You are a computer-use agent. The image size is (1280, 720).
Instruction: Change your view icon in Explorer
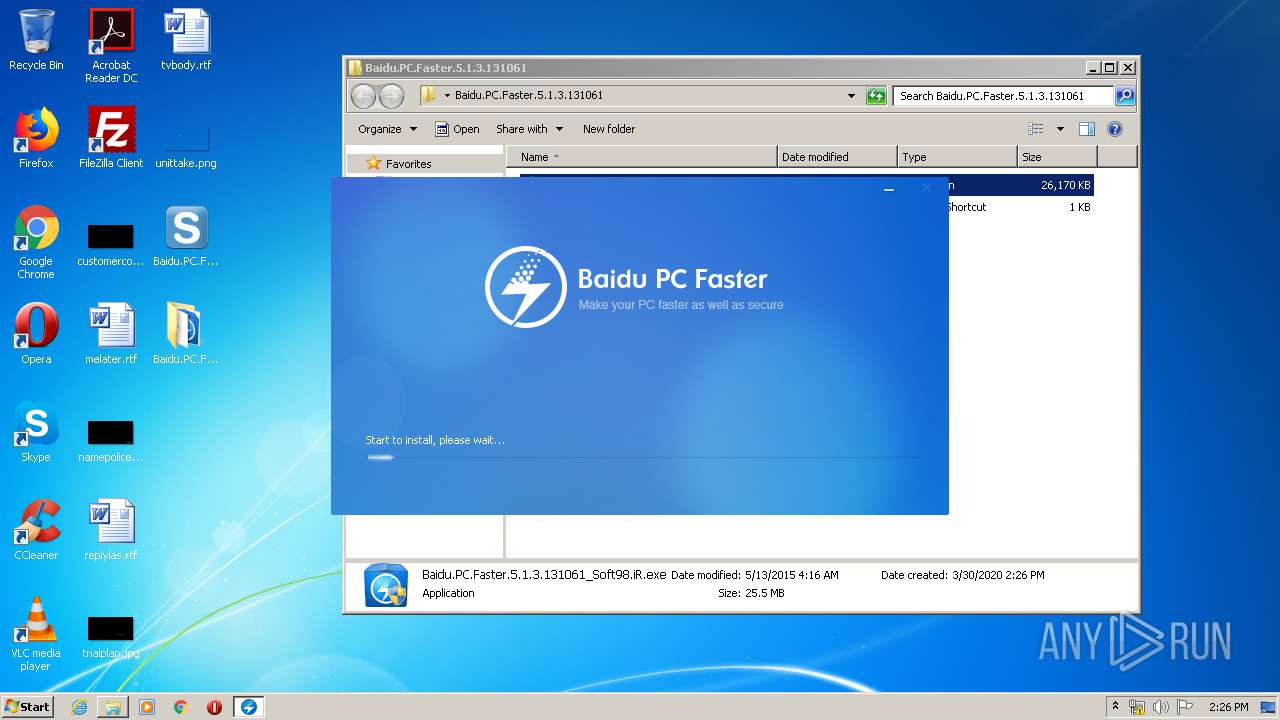click(x=1036, y=129)
